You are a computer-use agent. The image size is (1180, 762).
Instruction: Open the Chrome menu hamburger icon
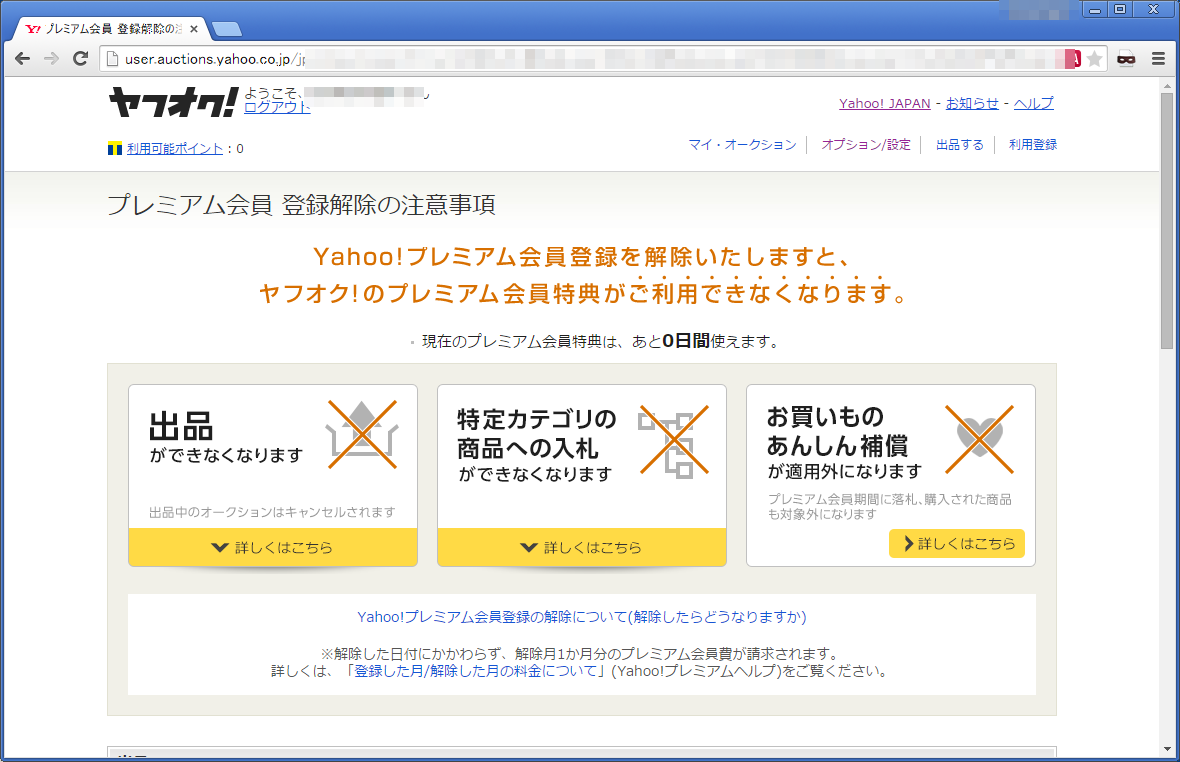[x=1158, y=59]
